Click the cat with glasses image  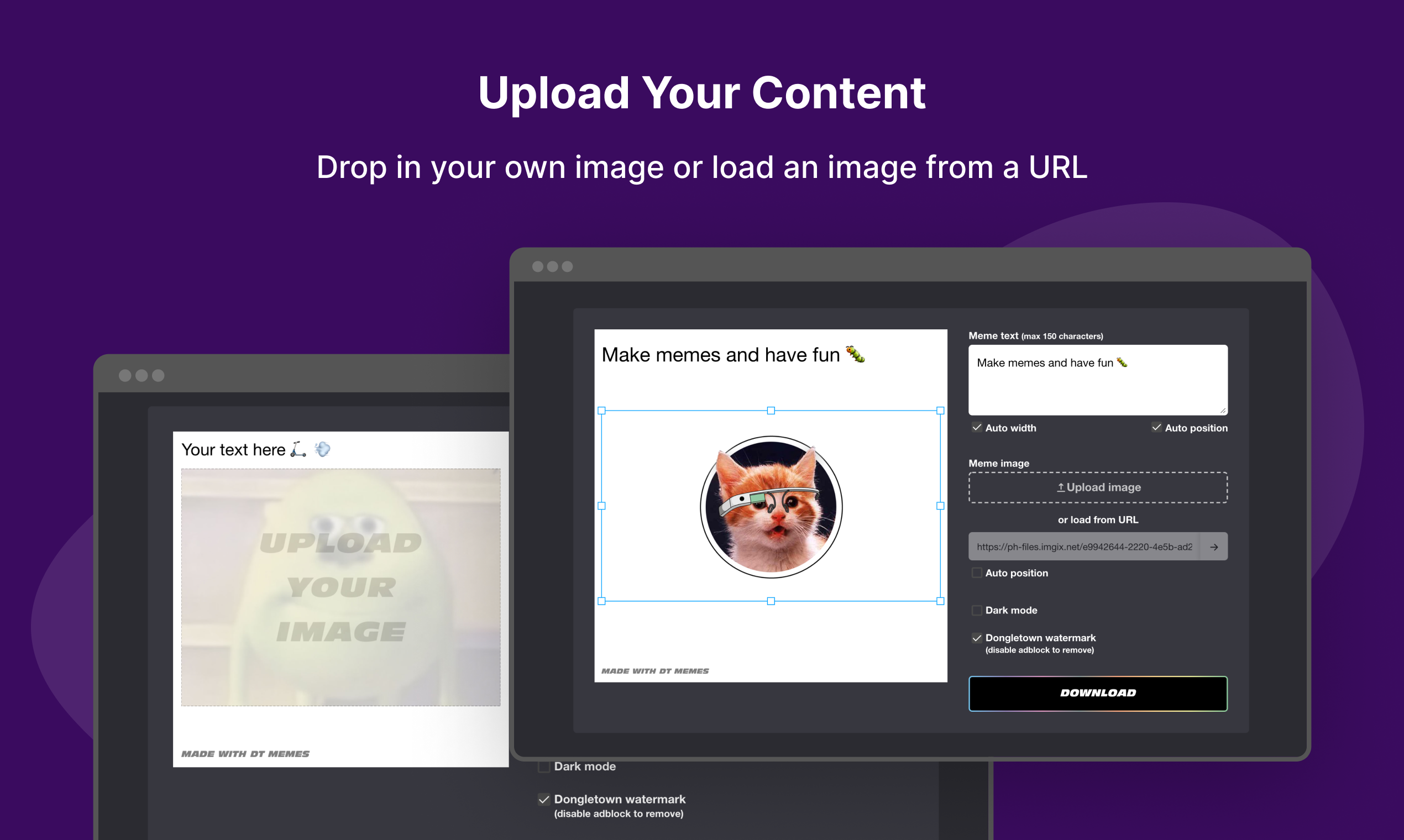coord(771,507)
